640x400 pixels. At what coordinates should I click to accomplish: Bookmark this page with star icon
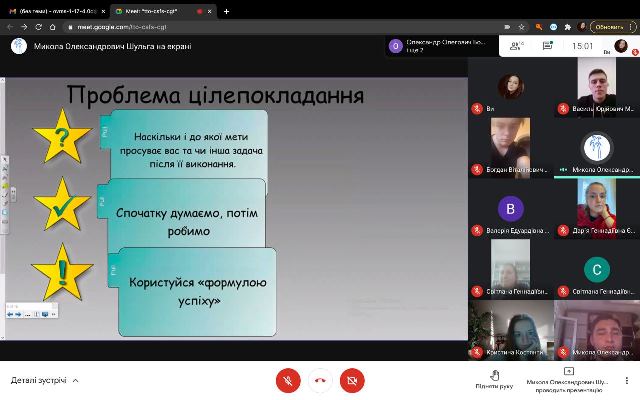click(522, 27)
